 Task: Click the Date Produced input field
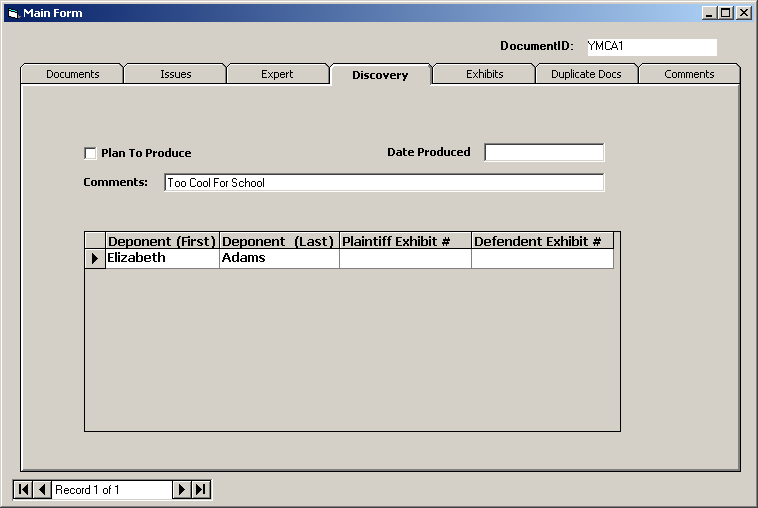pos(544,152)
